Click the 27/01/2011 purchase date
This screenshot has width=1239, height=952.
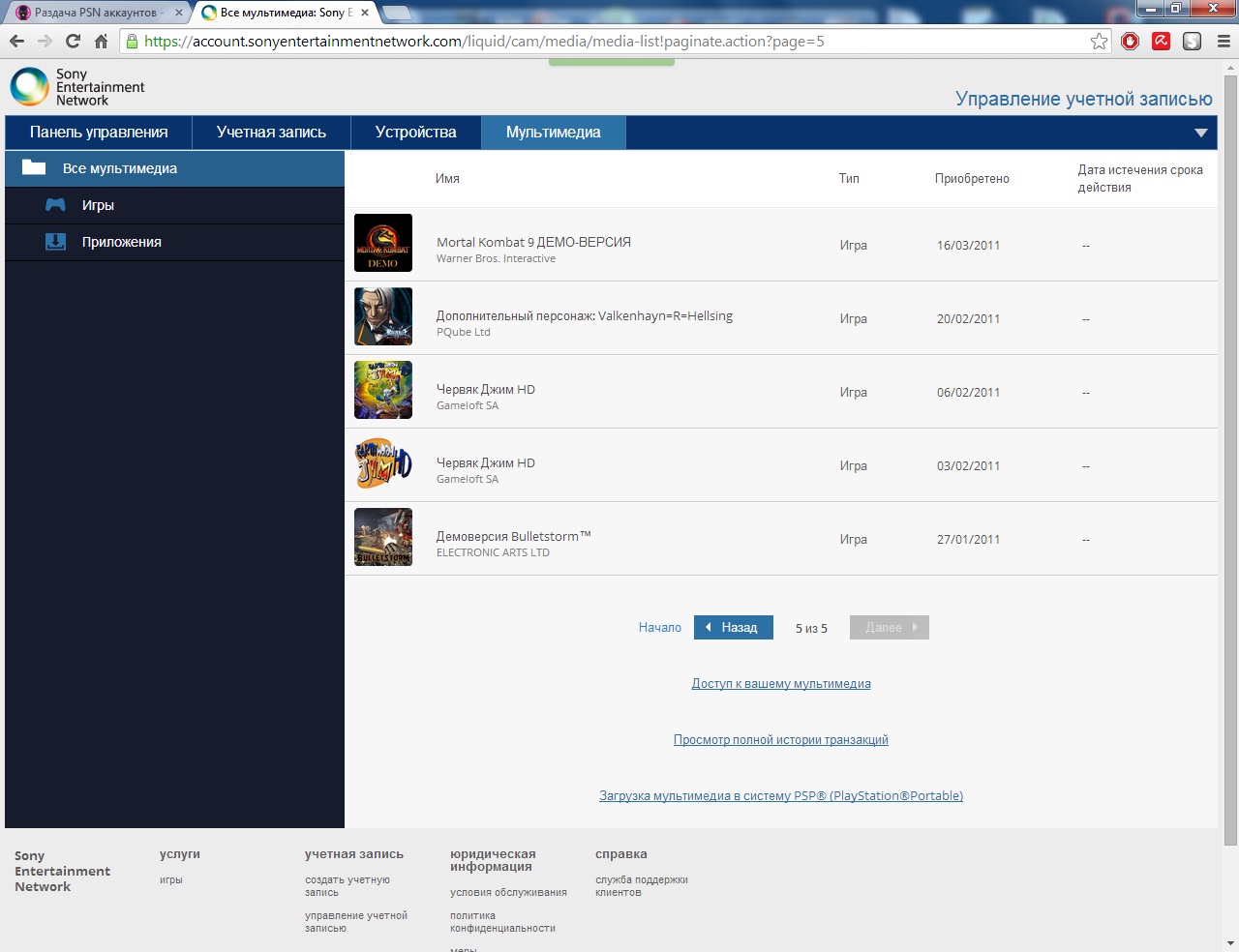pyautogui.click(x=968, y=540)
